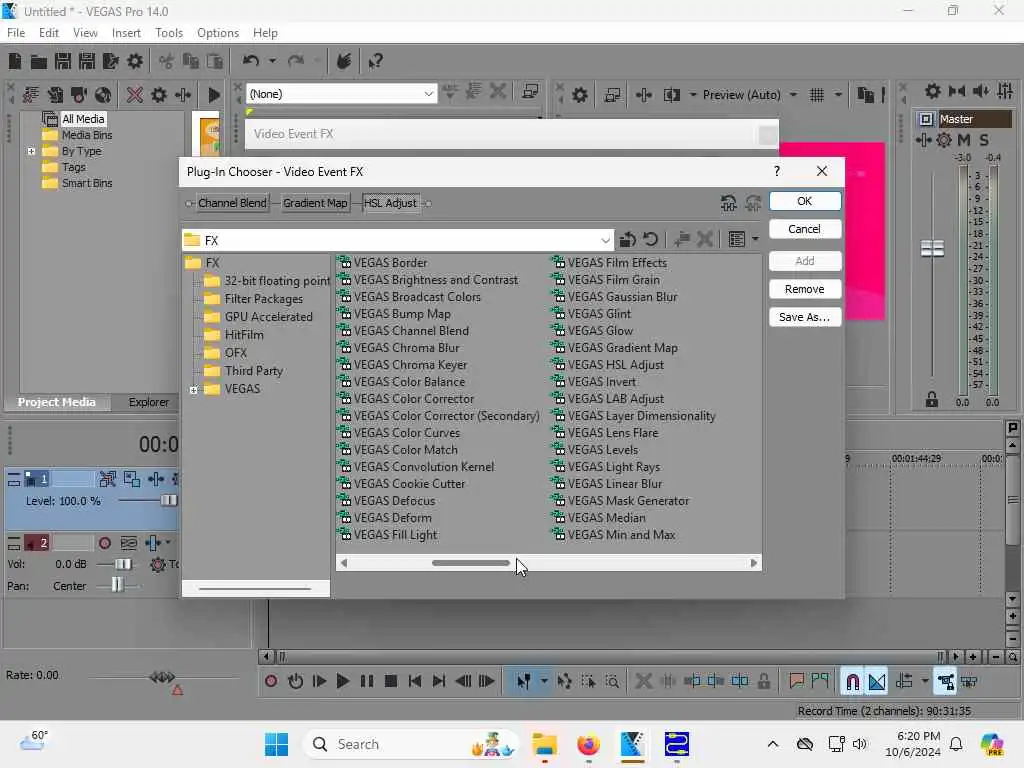Open Preview (Auto) quality dropdown
The height and width of the screenshot is (768, 1024).
[793, 95]
